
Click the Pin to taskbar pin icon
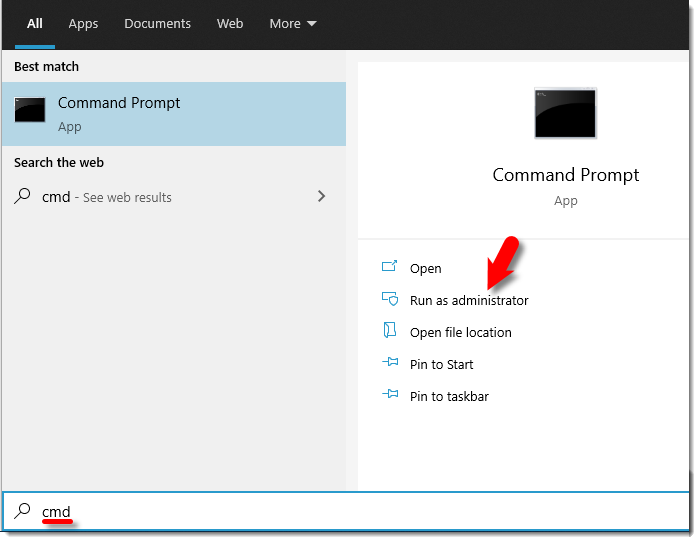390,396
